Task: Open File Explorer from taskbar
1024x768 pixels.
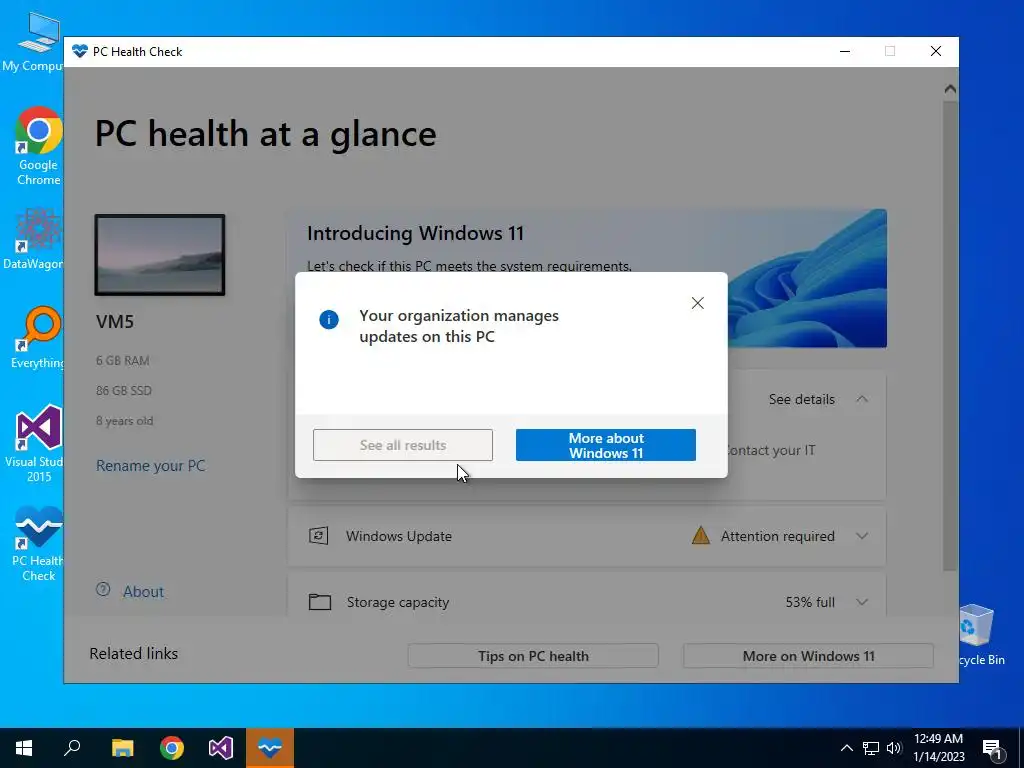Action: 122,748
